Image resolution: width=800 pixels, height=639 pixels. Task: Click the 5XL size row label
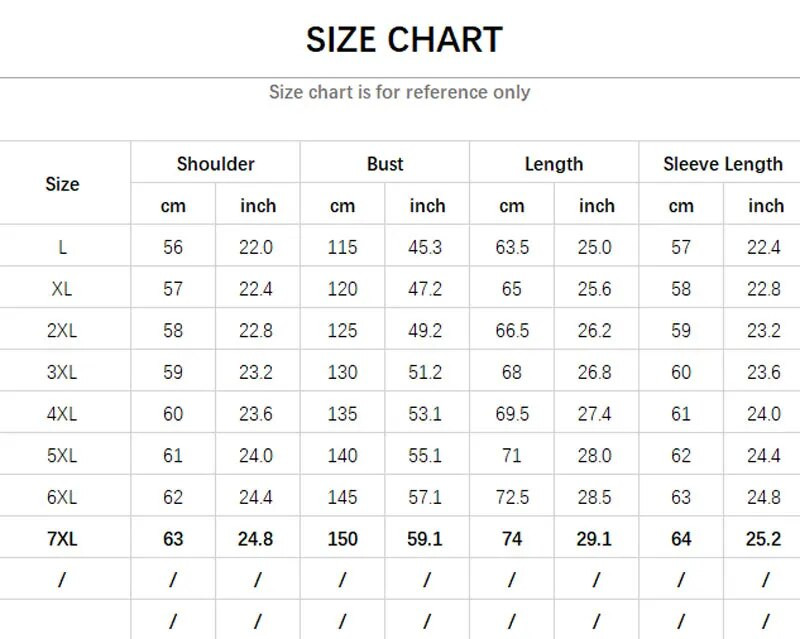coord(62,455)
